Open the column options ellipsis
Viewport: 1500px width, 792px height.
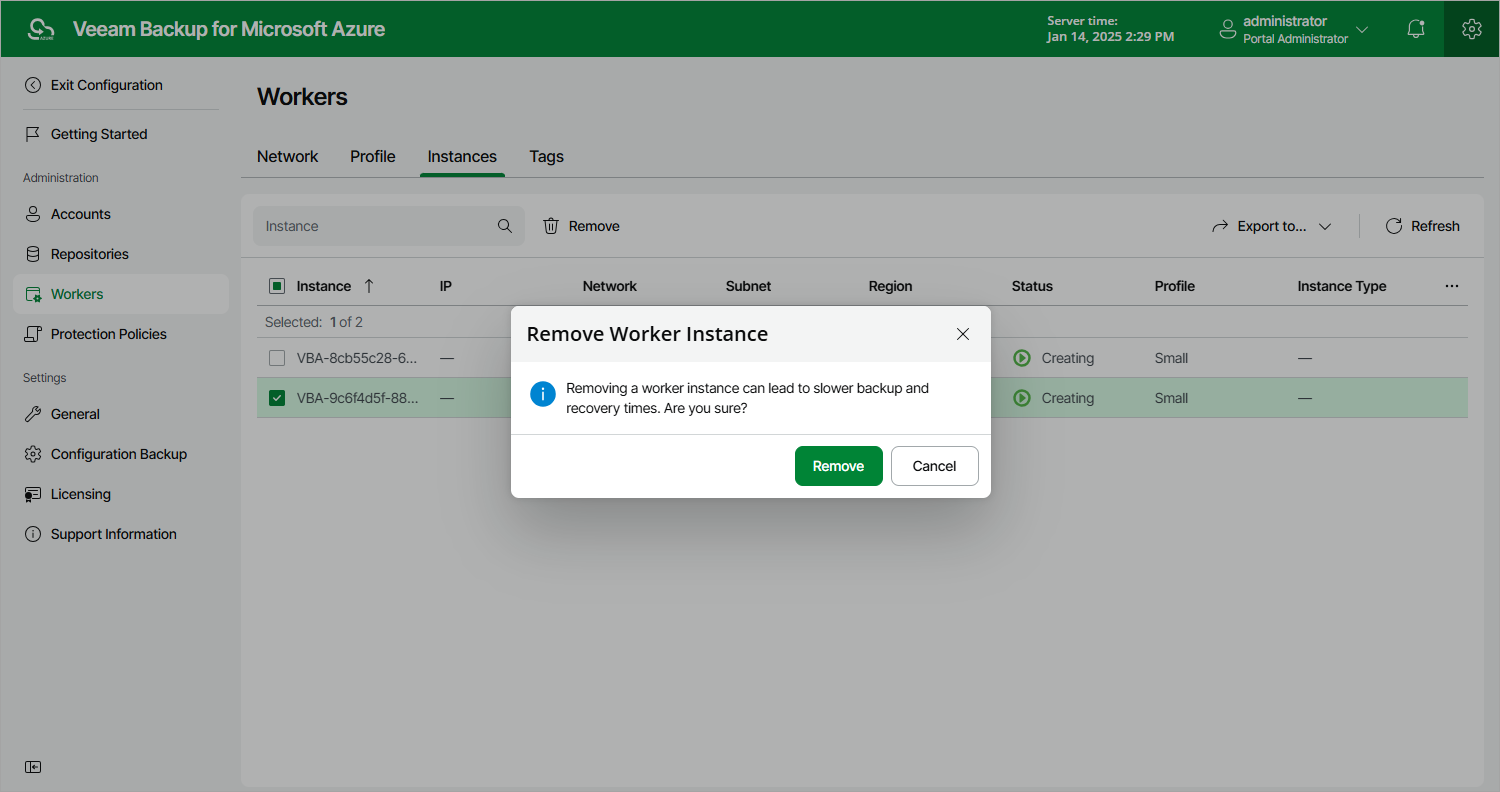click(x=1452, y=286)
